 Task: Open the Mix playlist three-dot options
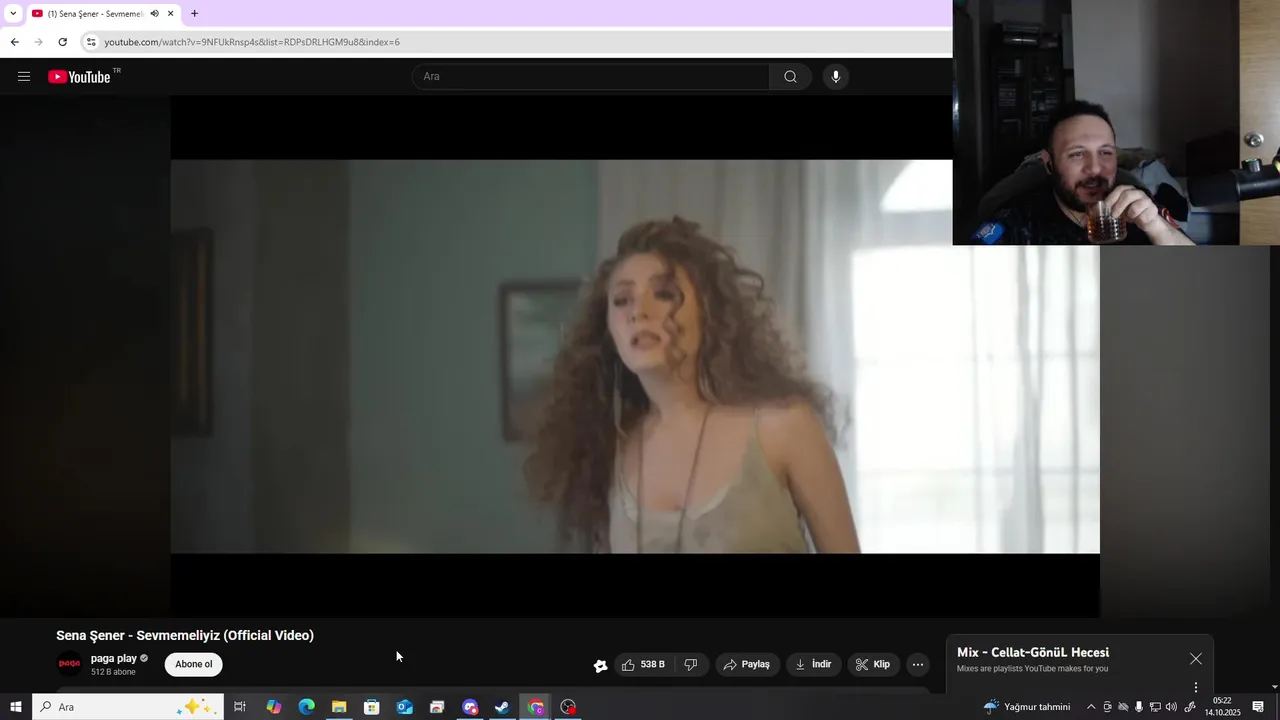[x=1196, y=687]
